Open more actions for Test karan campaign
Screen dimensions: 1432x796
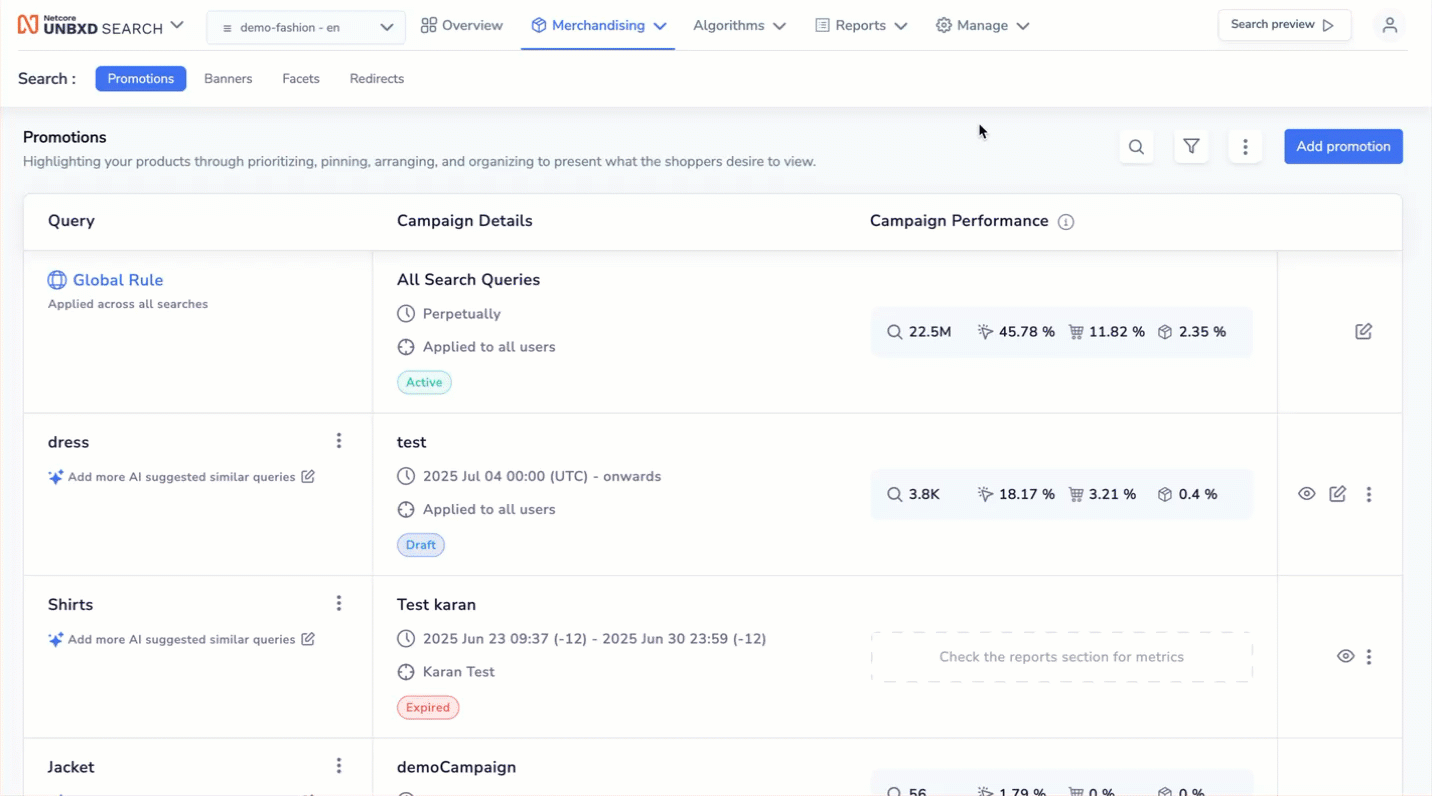point(1369,657)
